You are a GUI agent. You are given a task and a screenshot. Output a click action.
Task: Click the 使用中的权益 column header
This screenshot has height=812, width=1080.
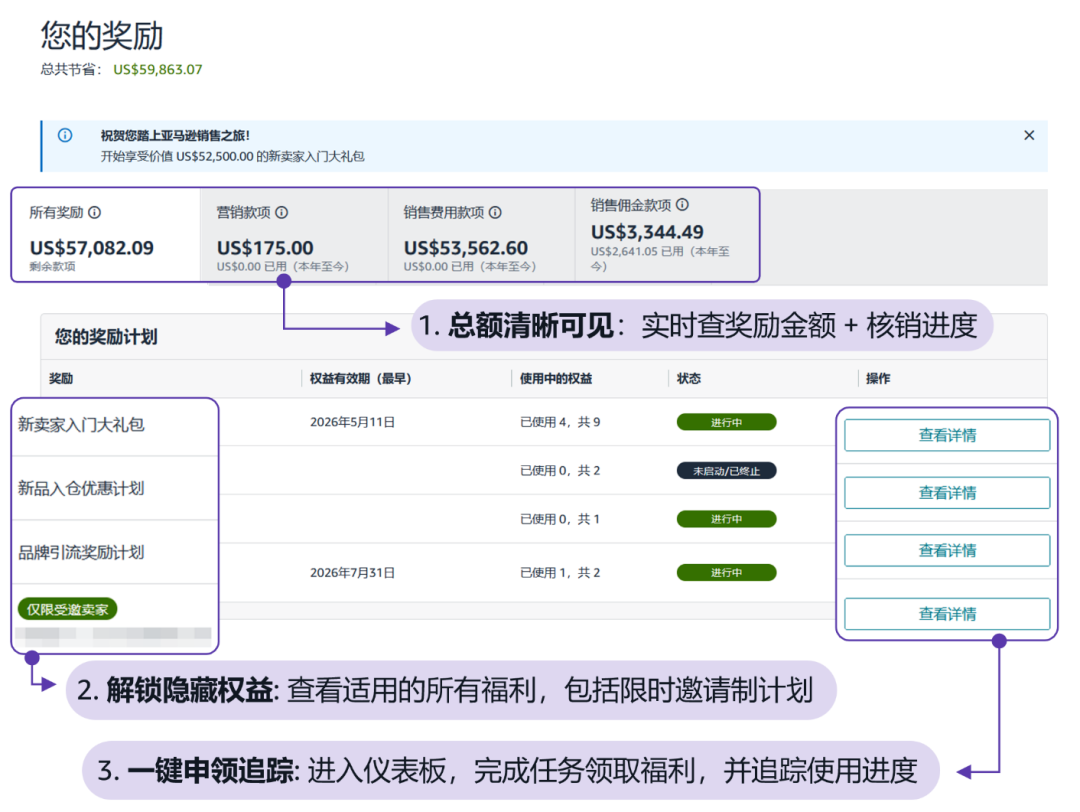coord(556,378)
